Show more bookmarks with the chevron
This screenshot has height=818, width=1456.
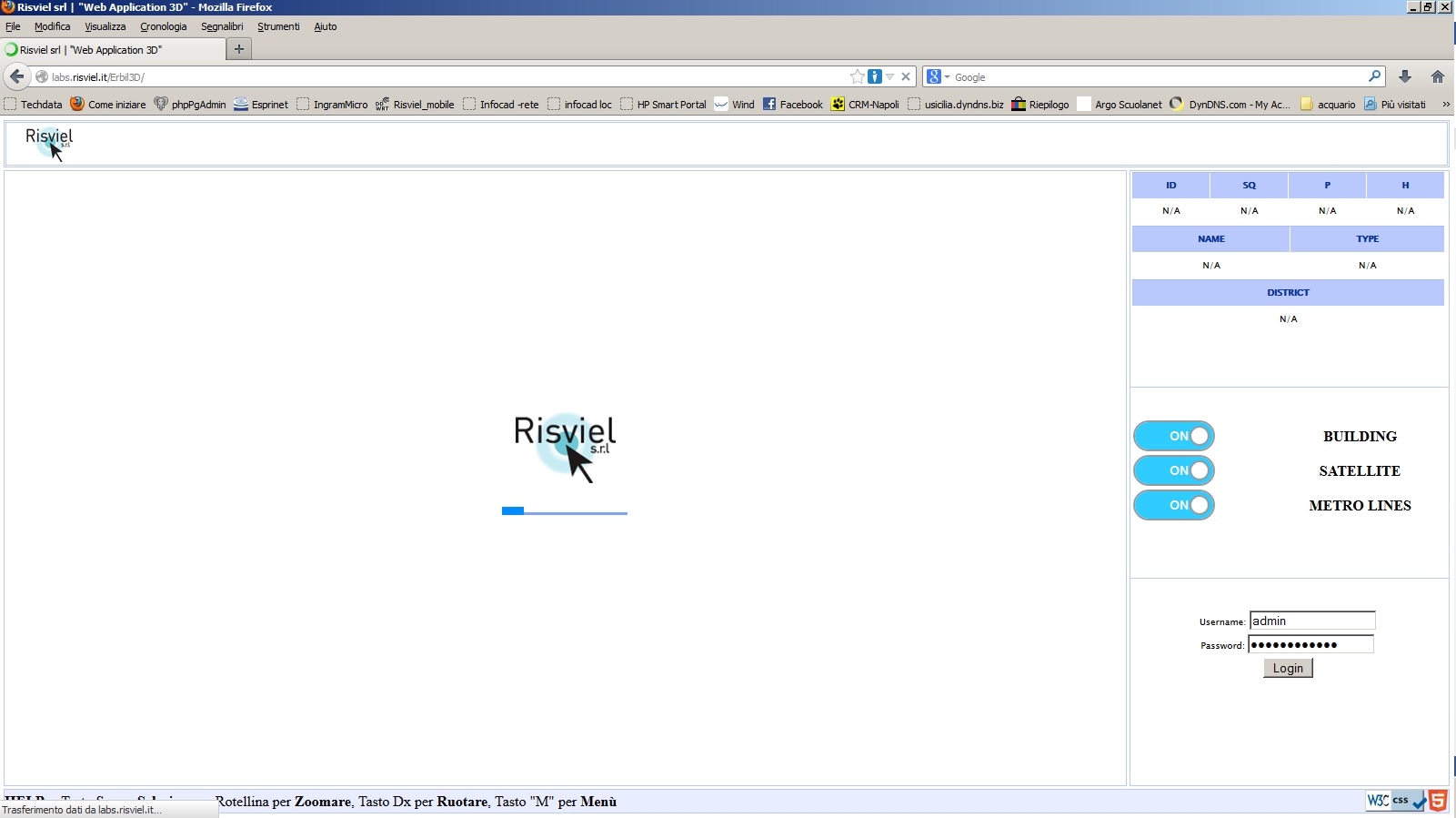click(1445, 105)
